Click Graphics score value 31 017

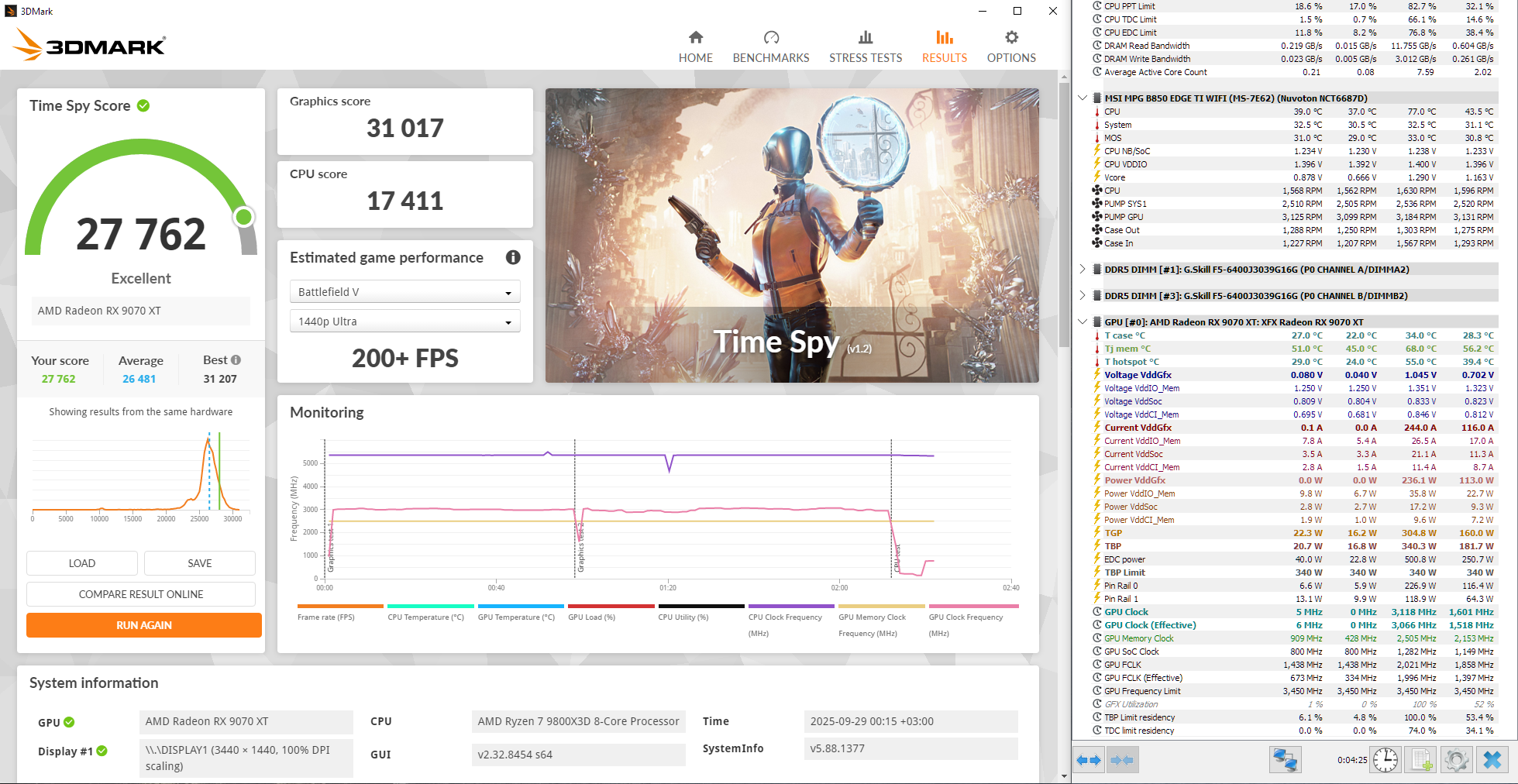pos(405,128)
